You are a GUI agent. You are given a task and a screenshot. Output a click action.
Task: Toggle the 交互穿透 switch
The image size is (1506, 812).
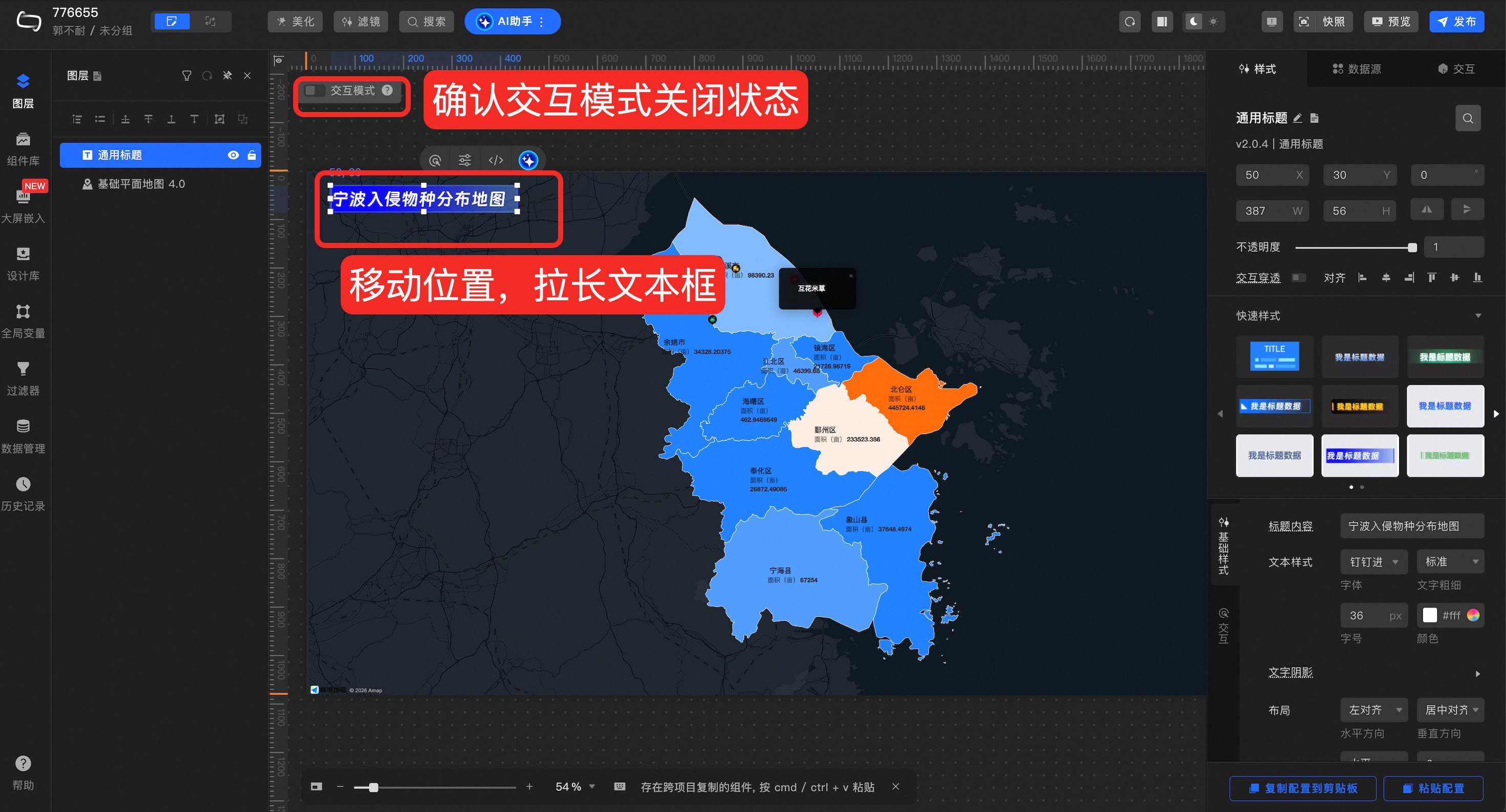point(1298,278)
